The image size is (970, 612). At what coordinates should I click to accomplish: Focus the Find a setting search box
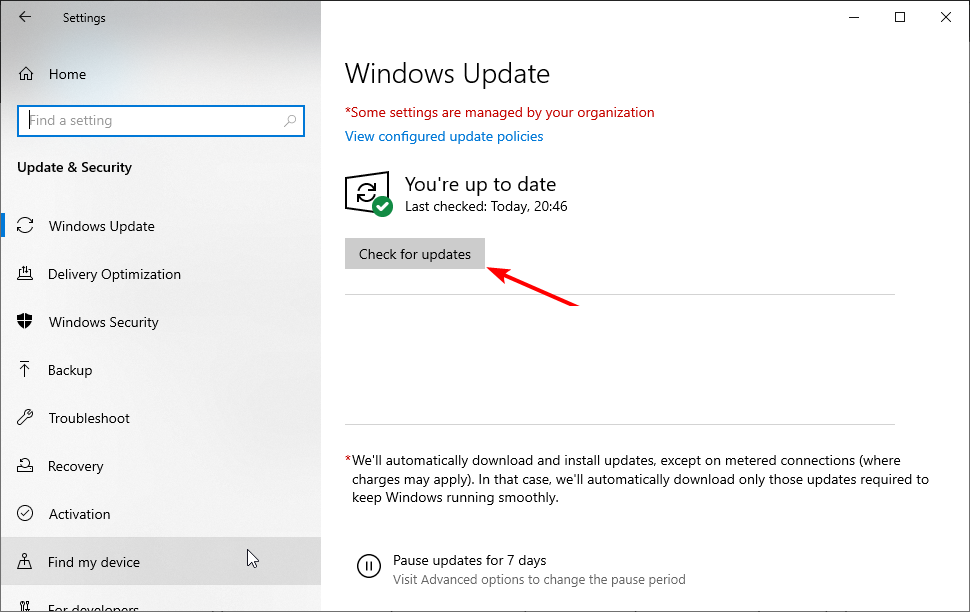150,121
